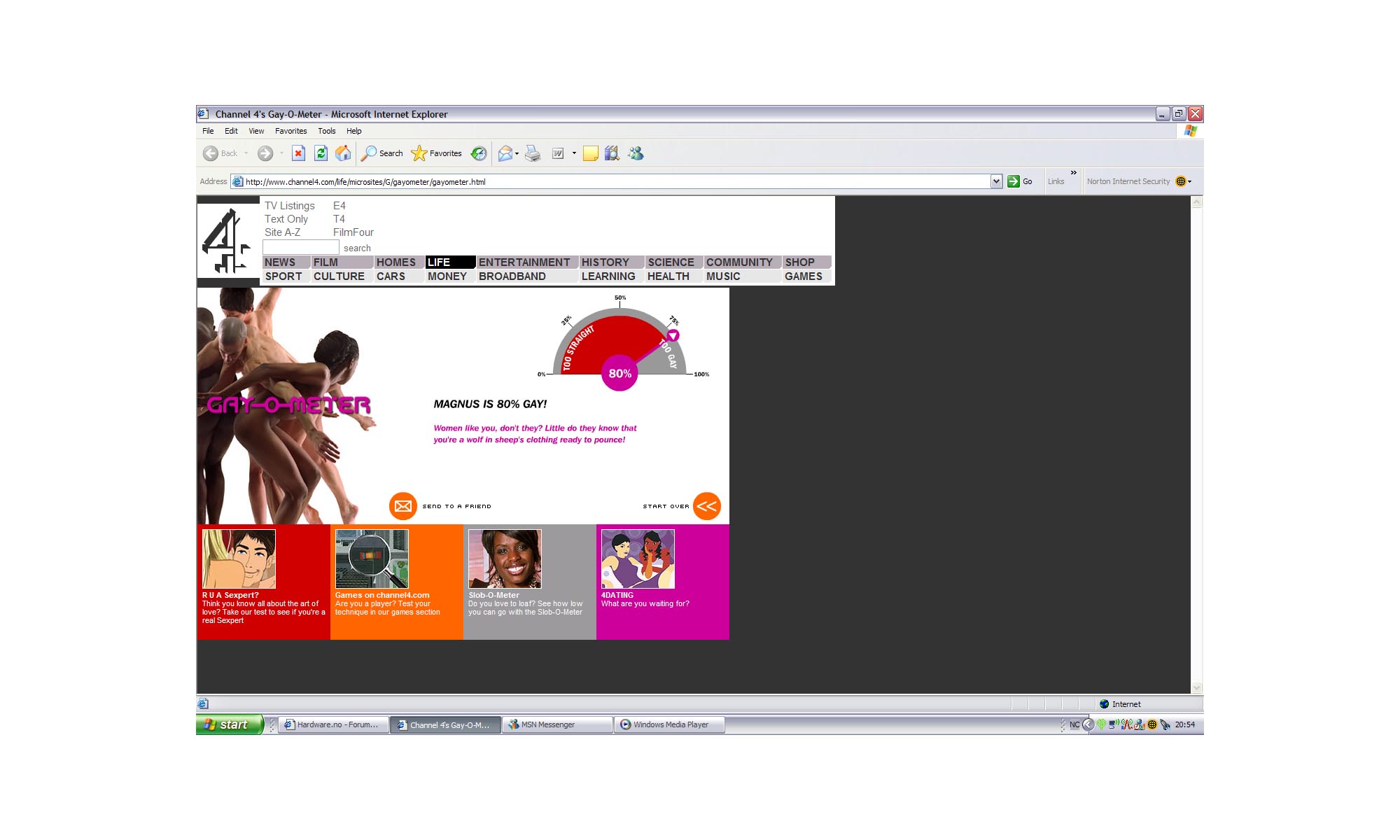1400x840 pixels.
Task: Click the orange Start Over arrows icon
Action: point(706,506)
